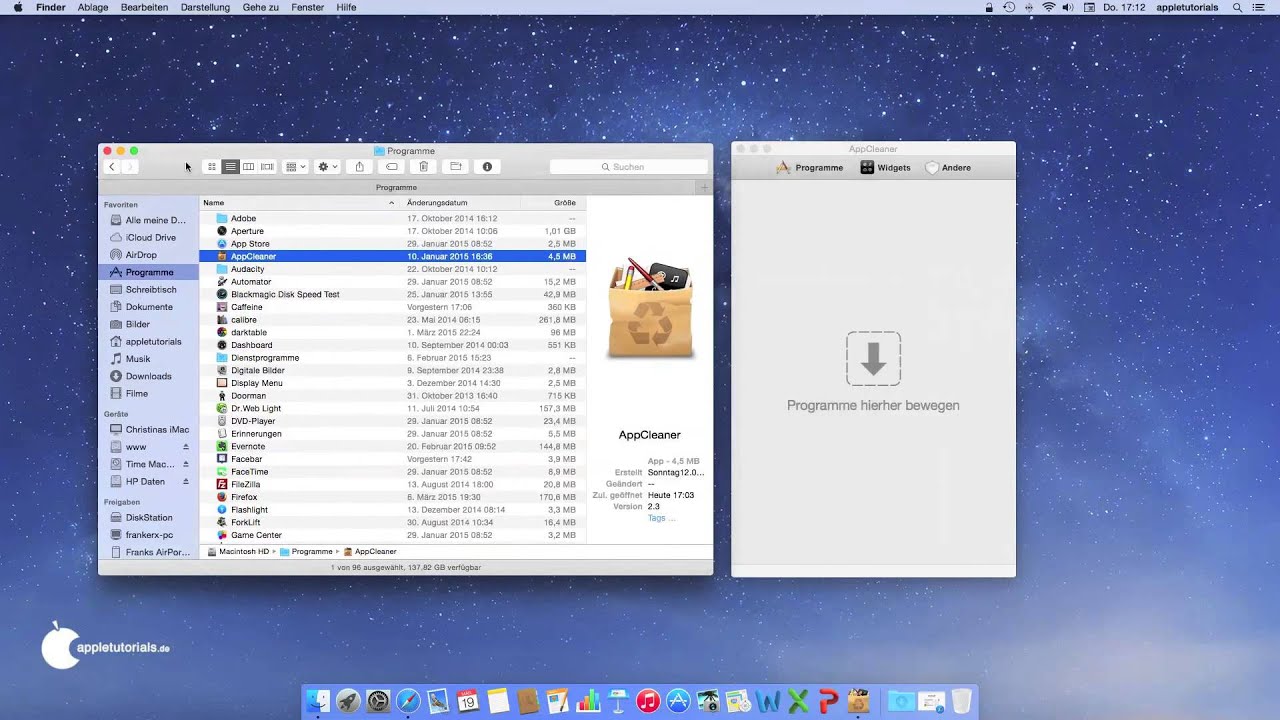Select iCloud Drive in sidebar
The height and width of the screenshot is (720, 1280).
click(x=148, y=237)
